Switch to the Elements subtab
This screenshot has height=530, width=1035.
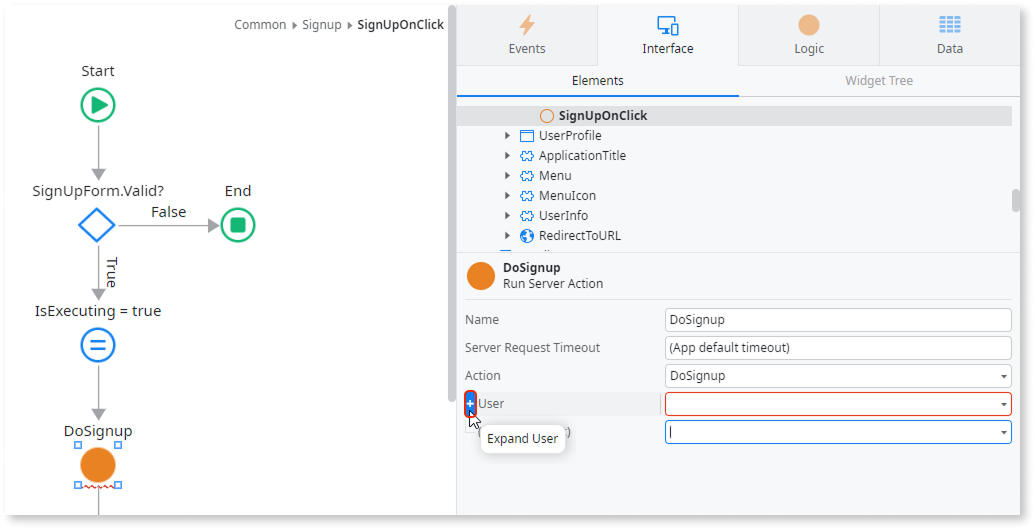click(x=597, y=81)
